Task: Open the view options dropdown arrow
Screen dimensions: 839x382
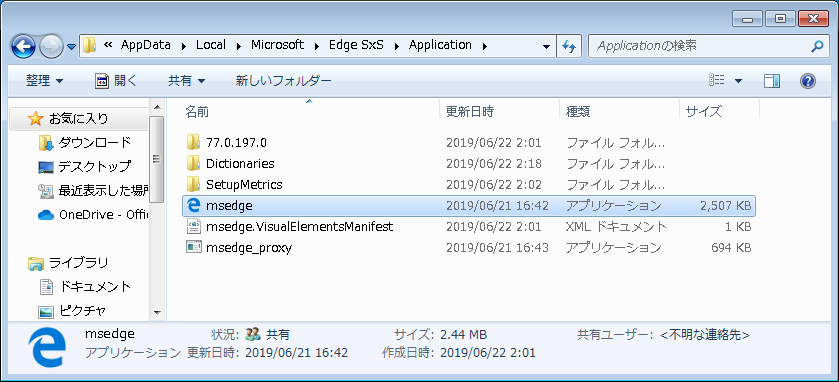Action: coord(738,81)
